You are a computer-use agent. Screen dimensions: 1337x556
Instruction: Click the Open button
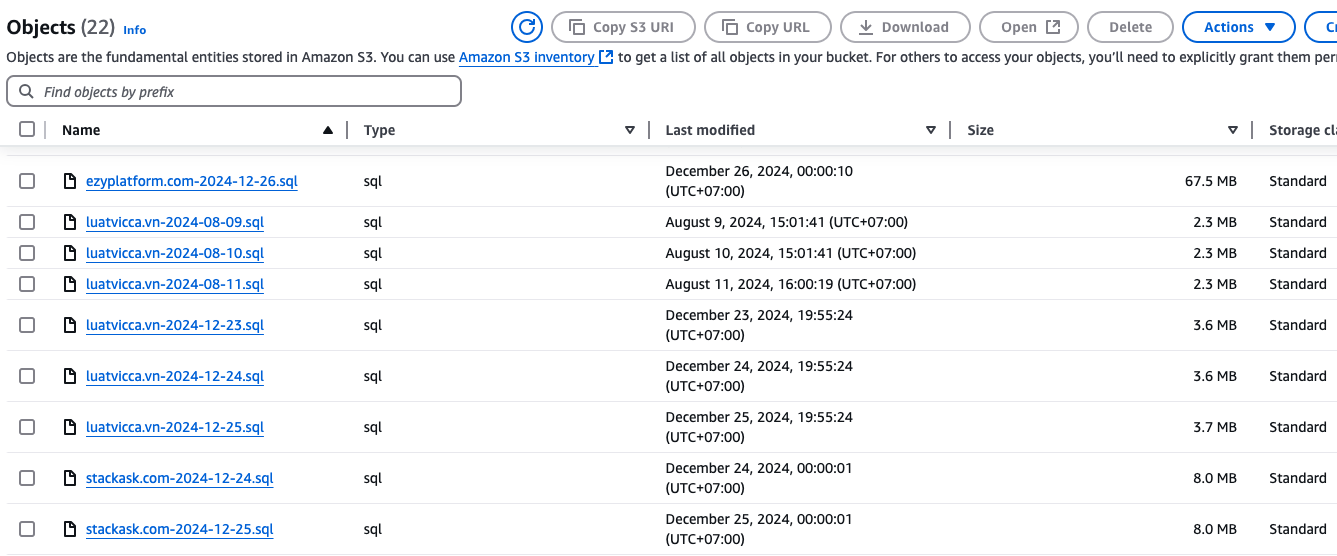(x=1029, y=27)
